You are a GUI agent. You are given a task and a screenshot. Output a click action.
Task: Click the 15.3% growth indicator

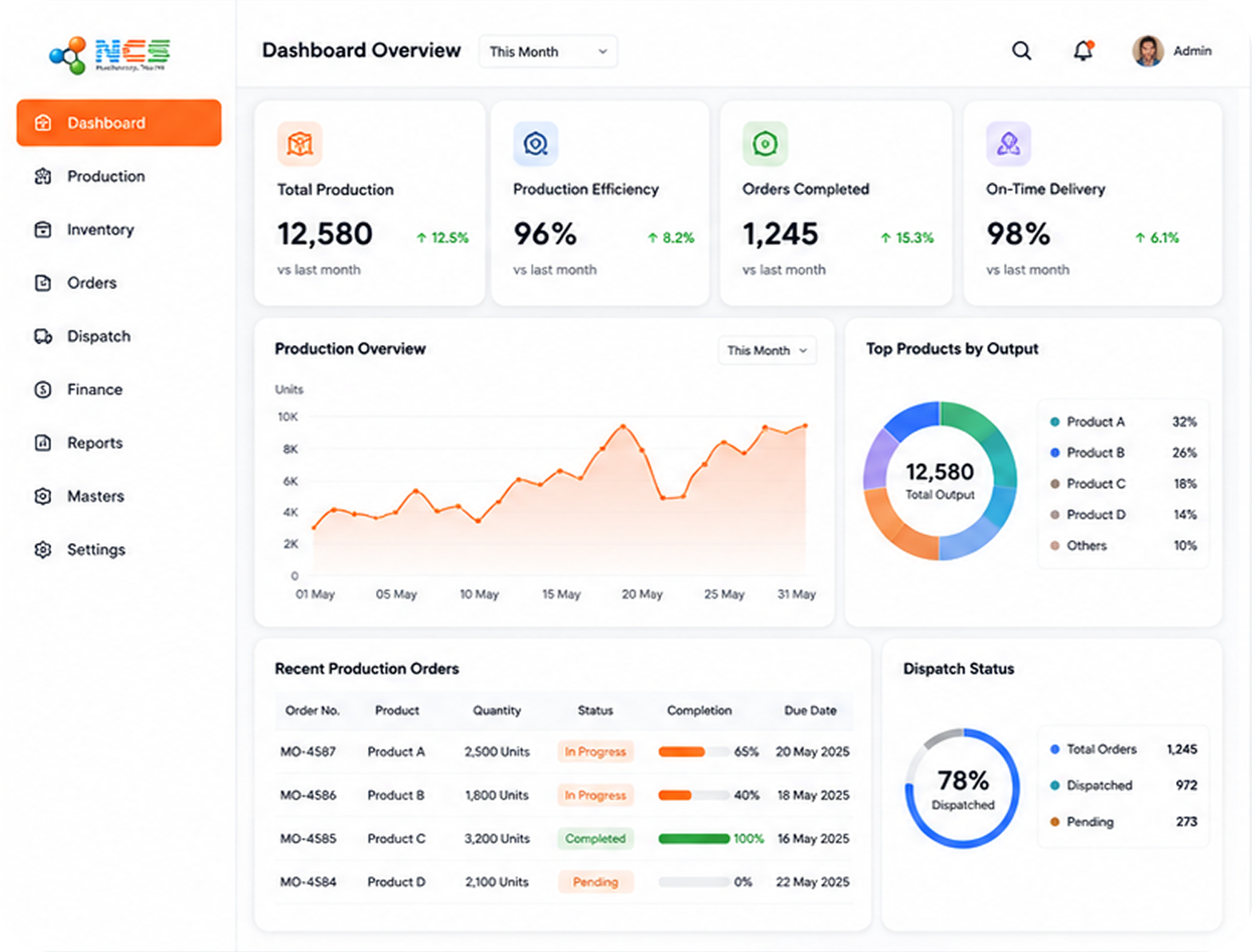(907, 238)
